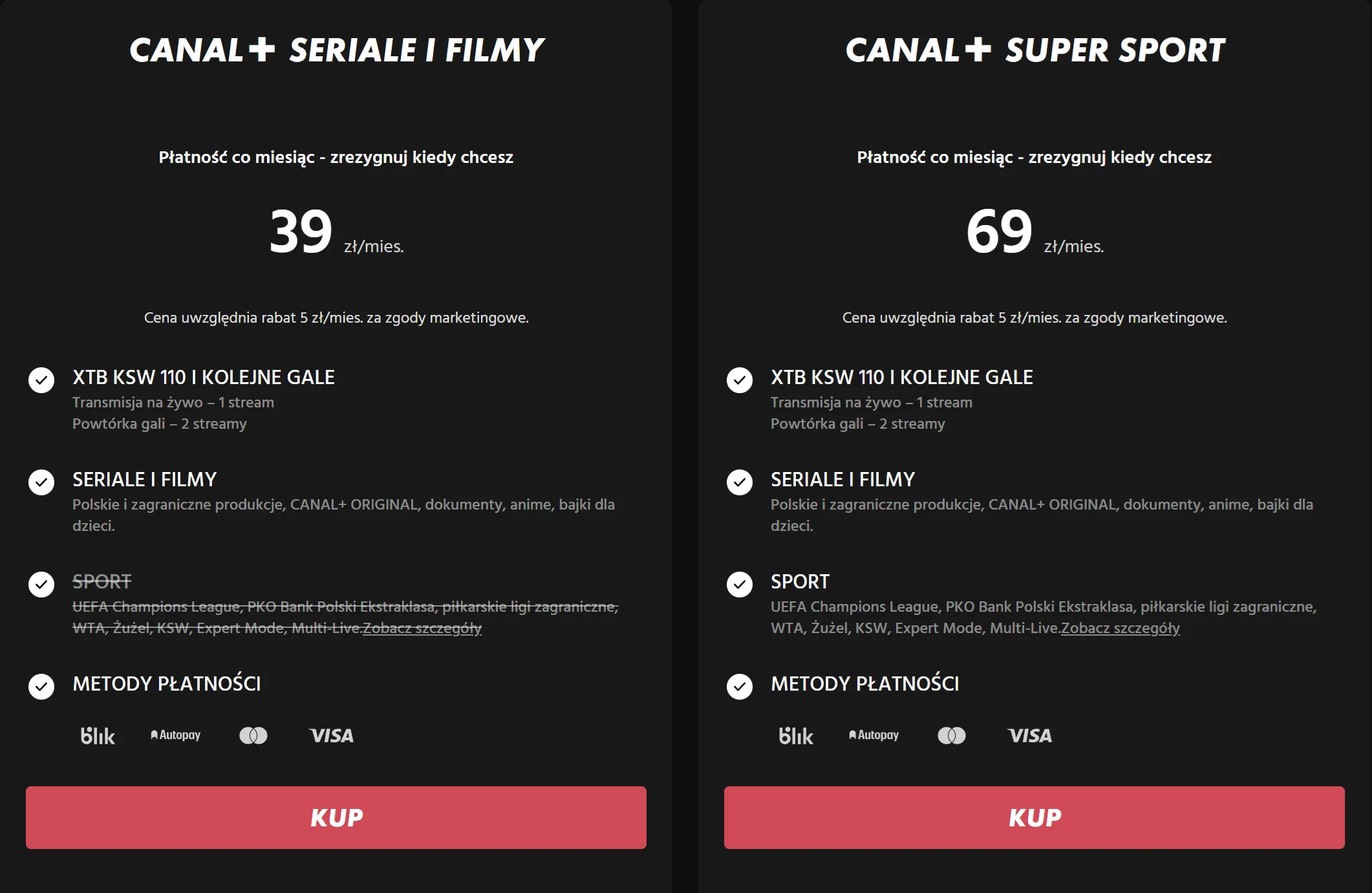
Task: Click checkmark beside SERIALE I FILMY in Super Sport plan
Action: 740,482
